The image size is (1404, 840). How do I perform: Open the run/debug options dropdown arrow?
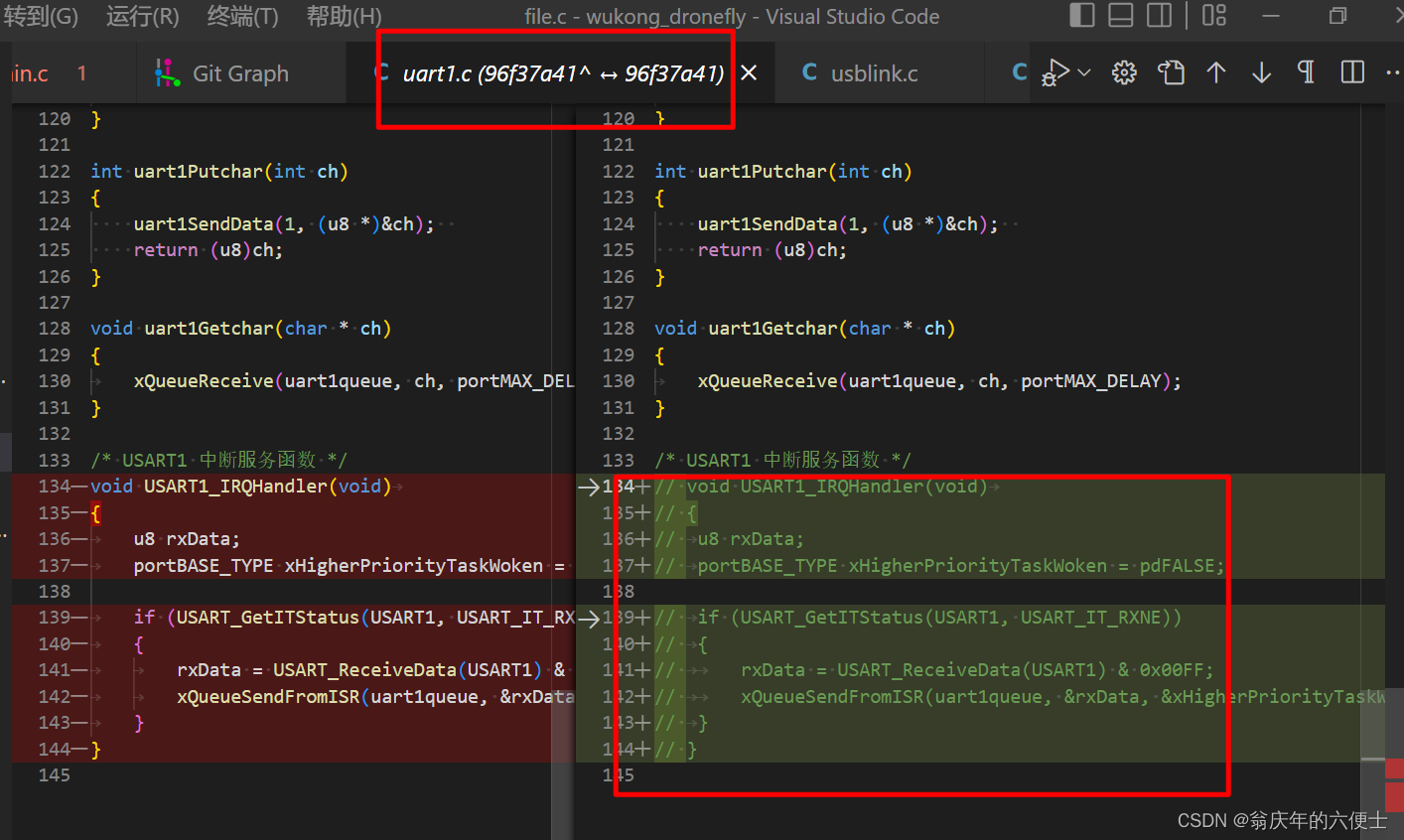click(1084, 72)
